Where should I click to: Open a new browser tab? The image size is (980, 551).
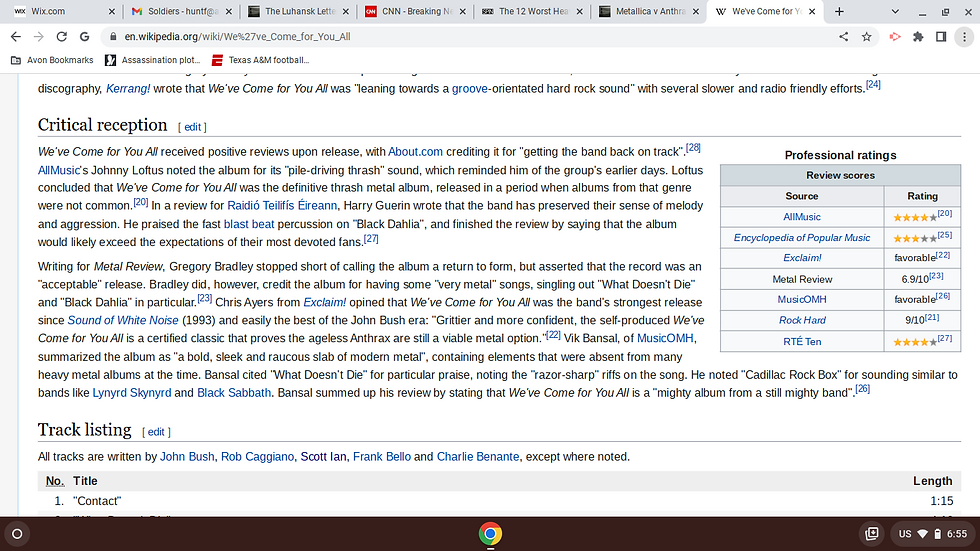coord(839,11)
